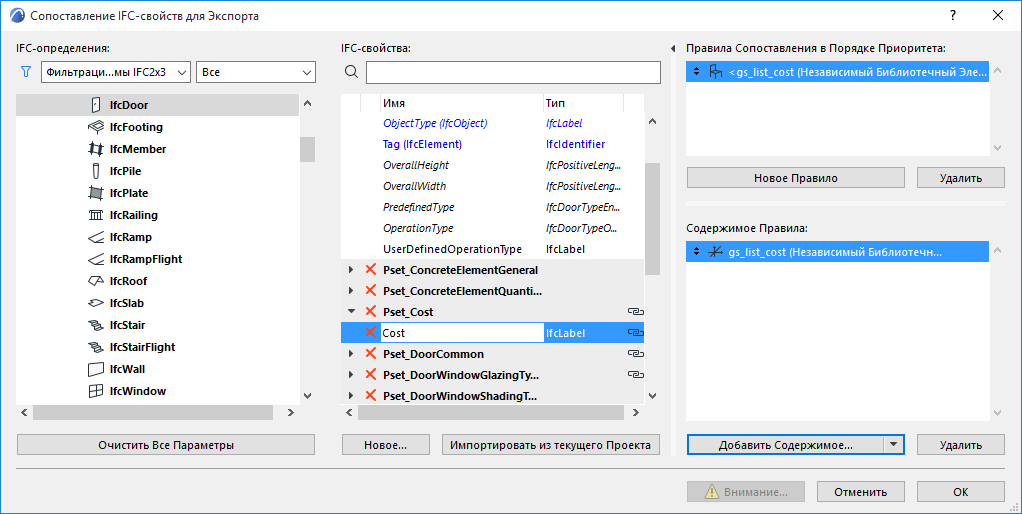Select the IfcWall element icon
Image resolution: width=1022 pixels, height=514 pixels.
pos(96,369)
